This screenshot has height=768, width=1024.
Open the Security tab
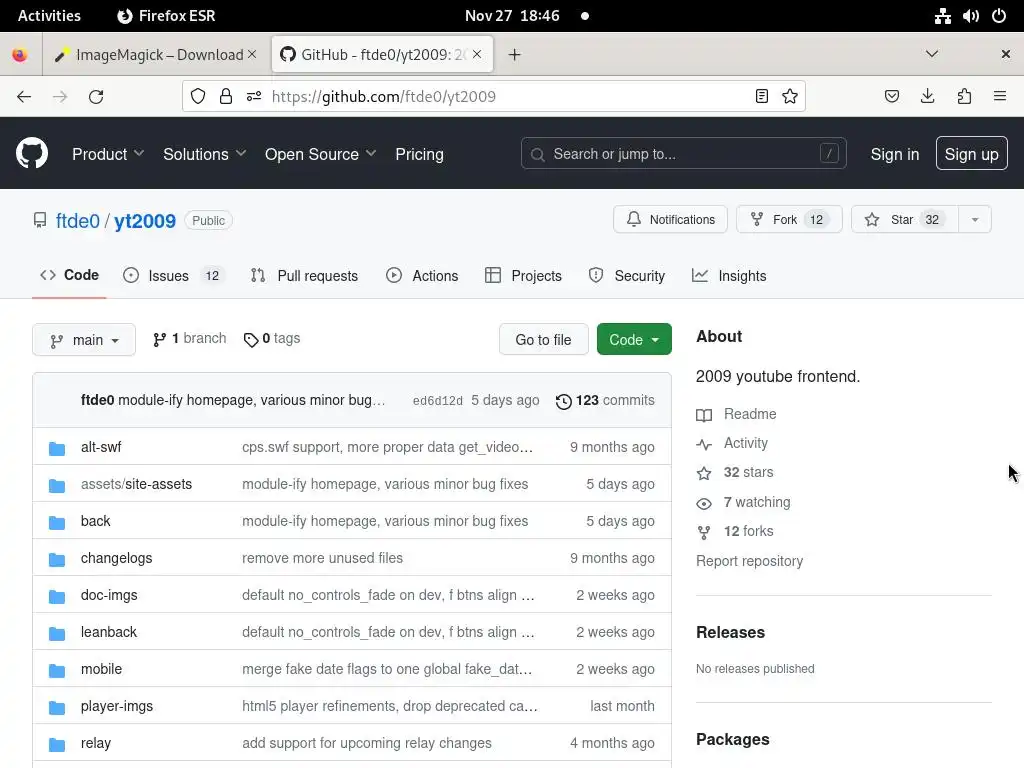tap(626, 276)
